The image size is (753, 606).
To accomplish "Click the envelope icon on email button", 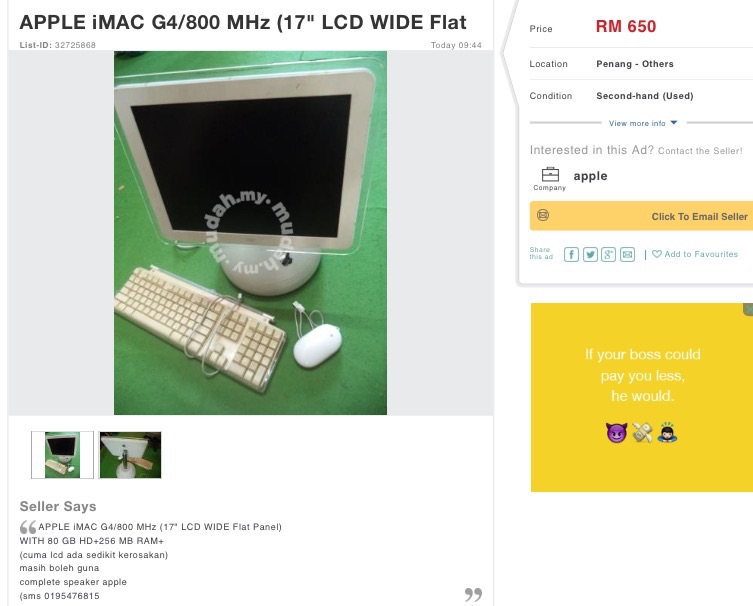I will click(543, 215).
